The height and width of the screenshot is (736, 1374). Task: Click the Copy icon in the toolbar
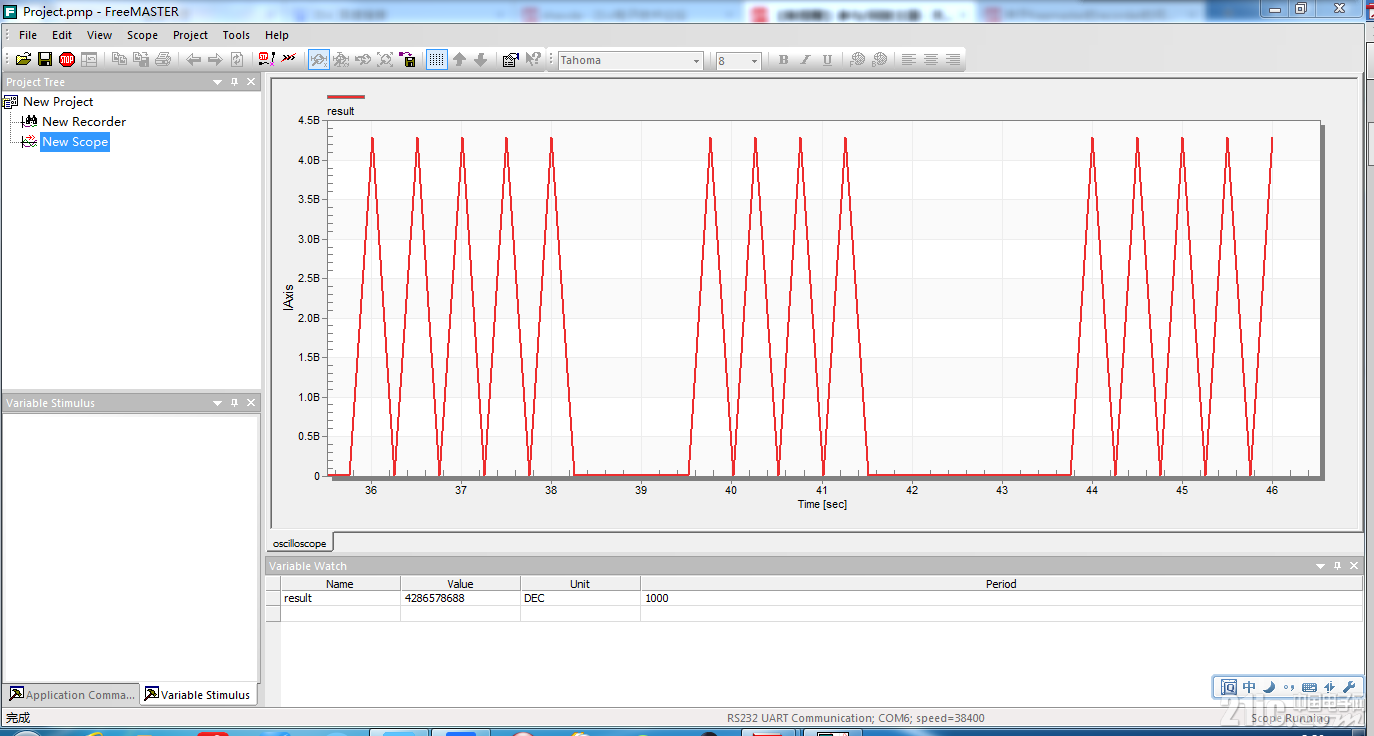click(119, 60)
